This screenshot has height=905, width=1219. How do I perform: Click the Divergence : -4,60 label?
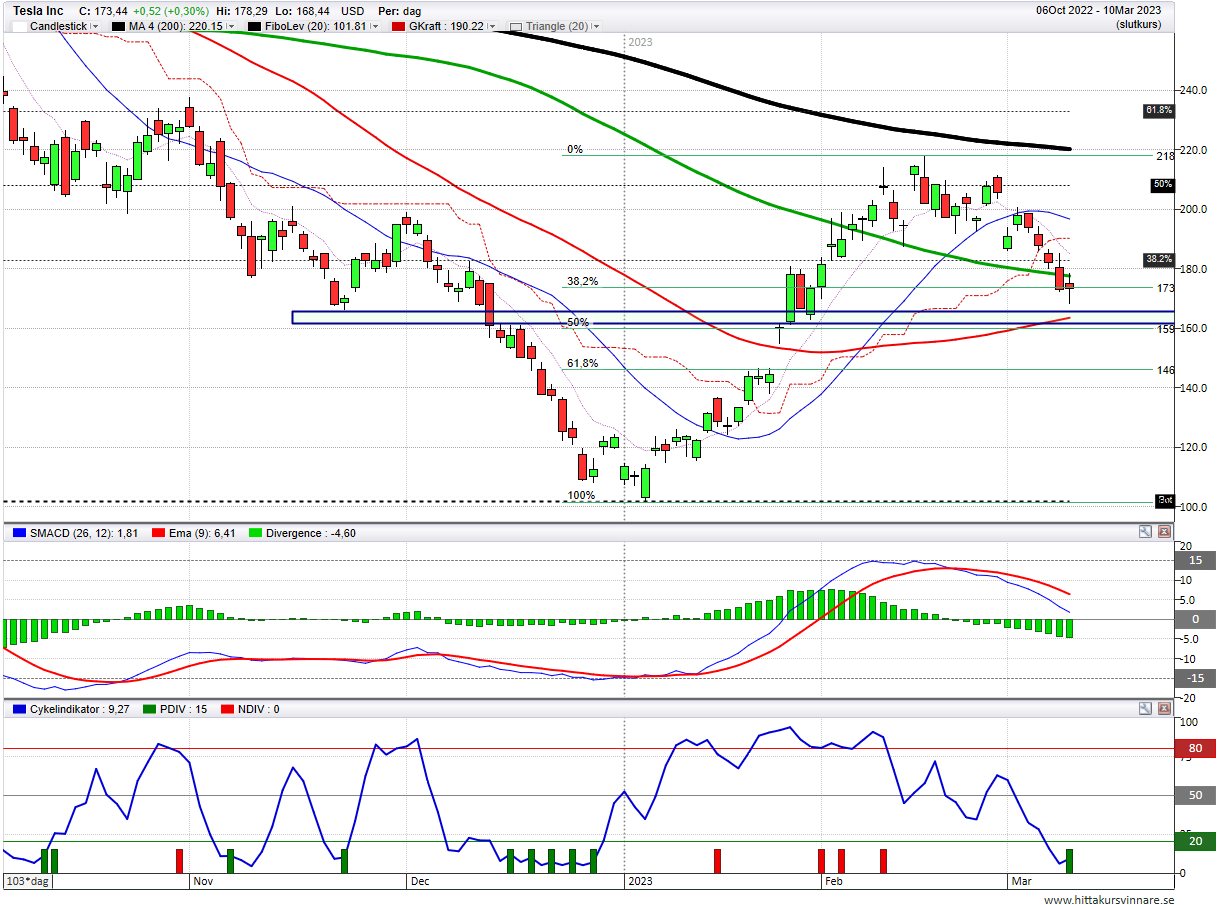point(311,533)
